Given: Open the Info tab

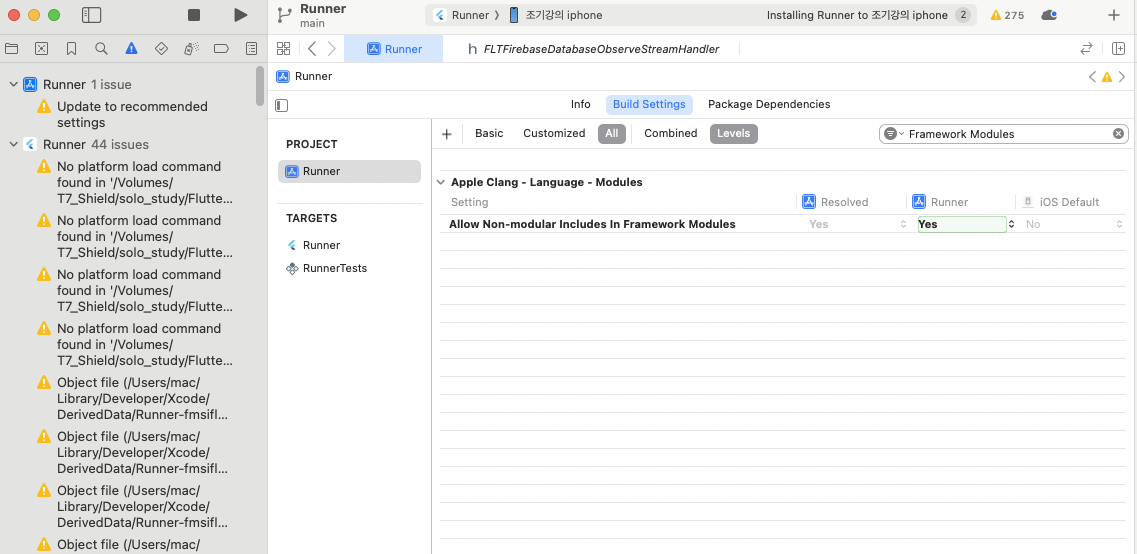Looking at the screenshot, I should click(581, 104).
